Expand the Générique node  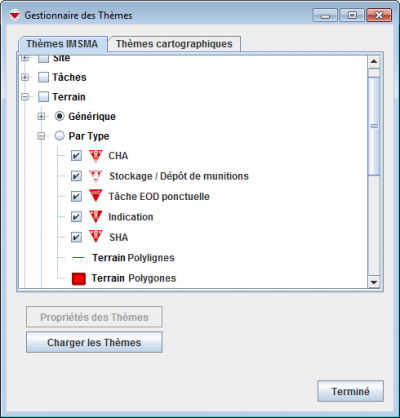pyautogui.click(x=41, y=116)
